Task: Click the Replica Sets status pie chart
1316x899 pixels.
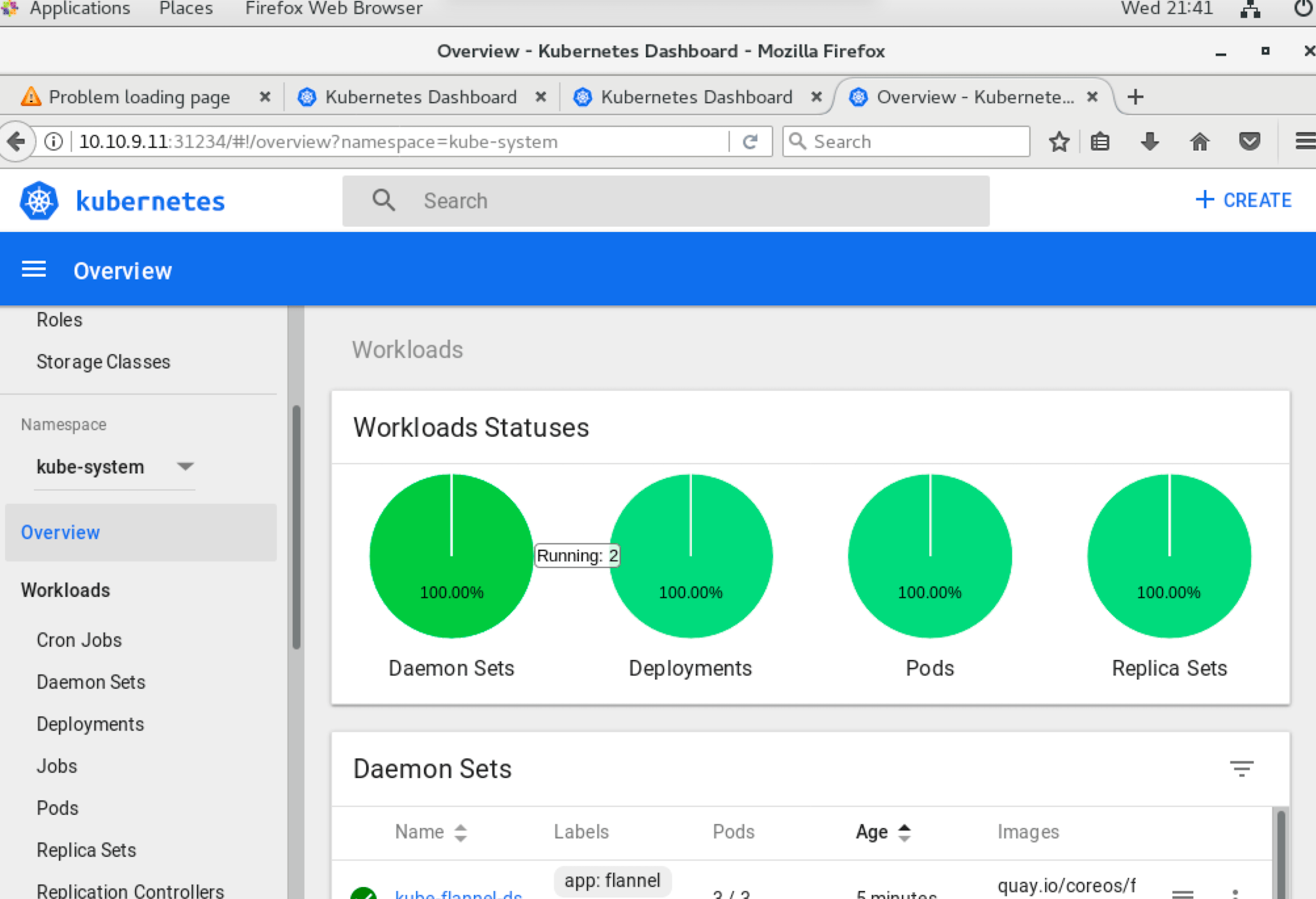Action: (x=1169, y=556)
